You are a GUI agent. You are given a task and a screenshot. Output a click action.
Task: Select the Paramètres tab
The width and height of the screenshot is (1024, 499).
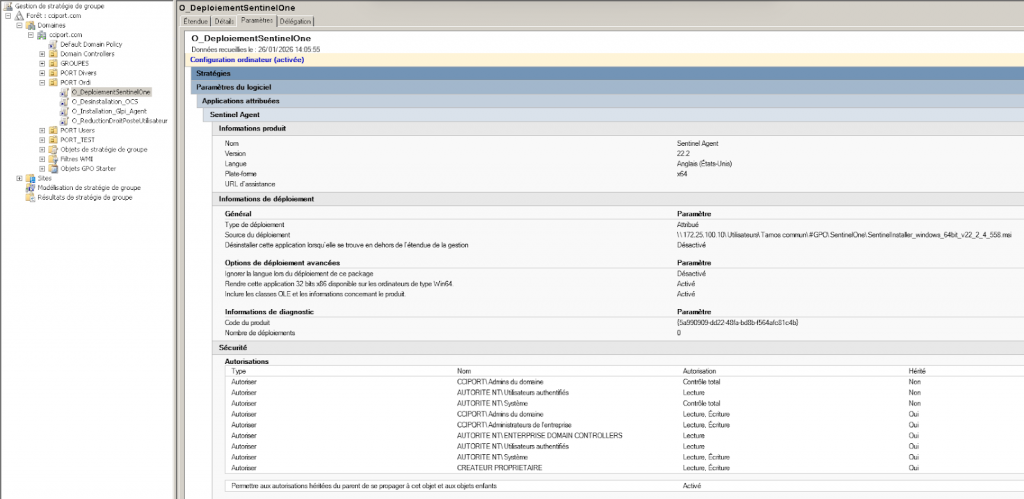pyautogui.click(x=257, y=21)
